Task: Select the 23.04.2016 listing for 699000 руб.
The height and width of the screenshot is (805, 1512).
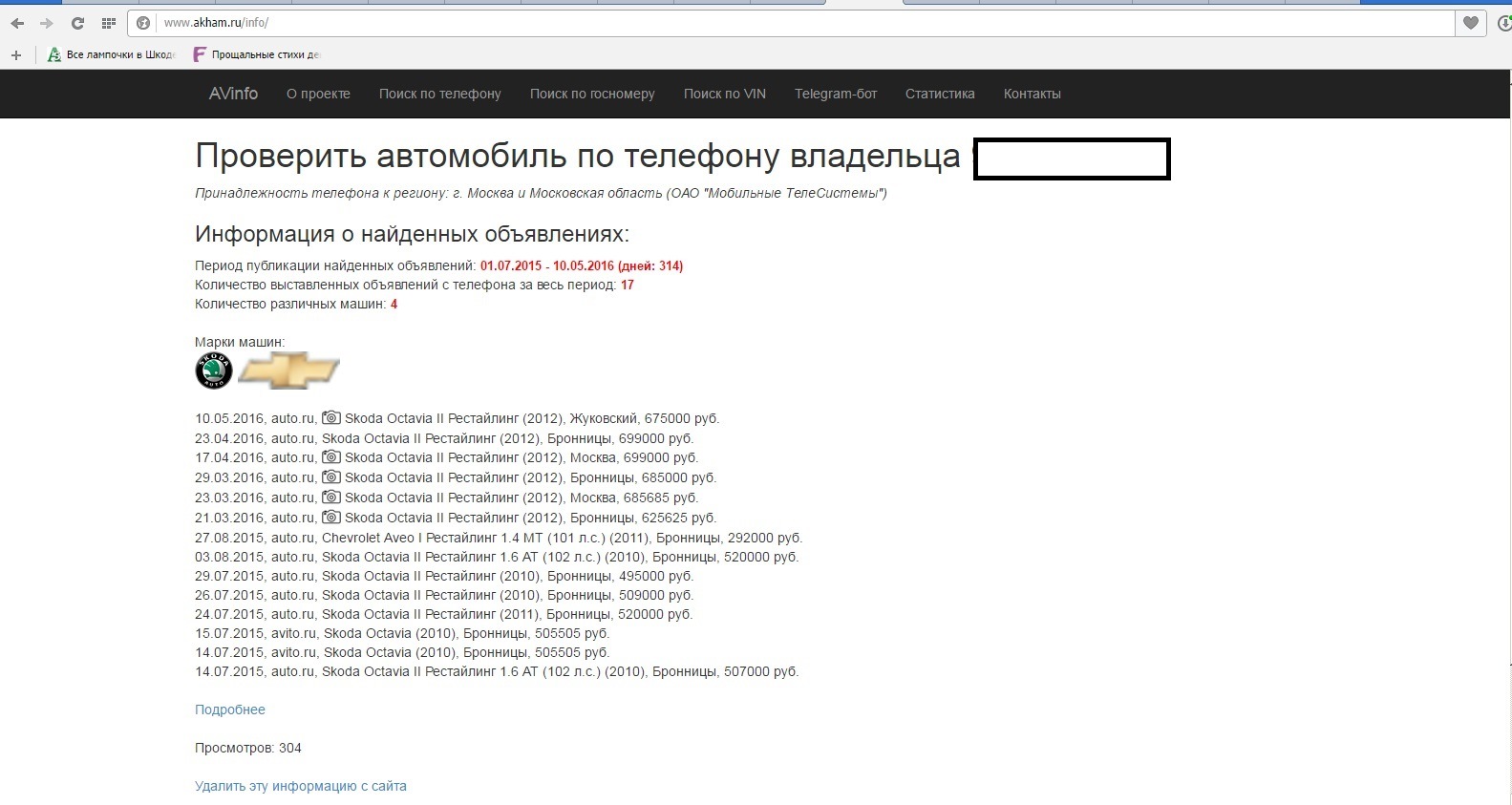Action: point(444,438)
